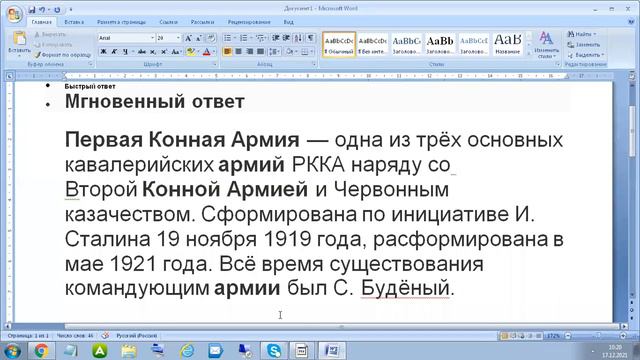Image resolution: width=640 pixels, height=360 pixels.
Task: Save the document via Quick Access floppy icon
Action: 31,9
